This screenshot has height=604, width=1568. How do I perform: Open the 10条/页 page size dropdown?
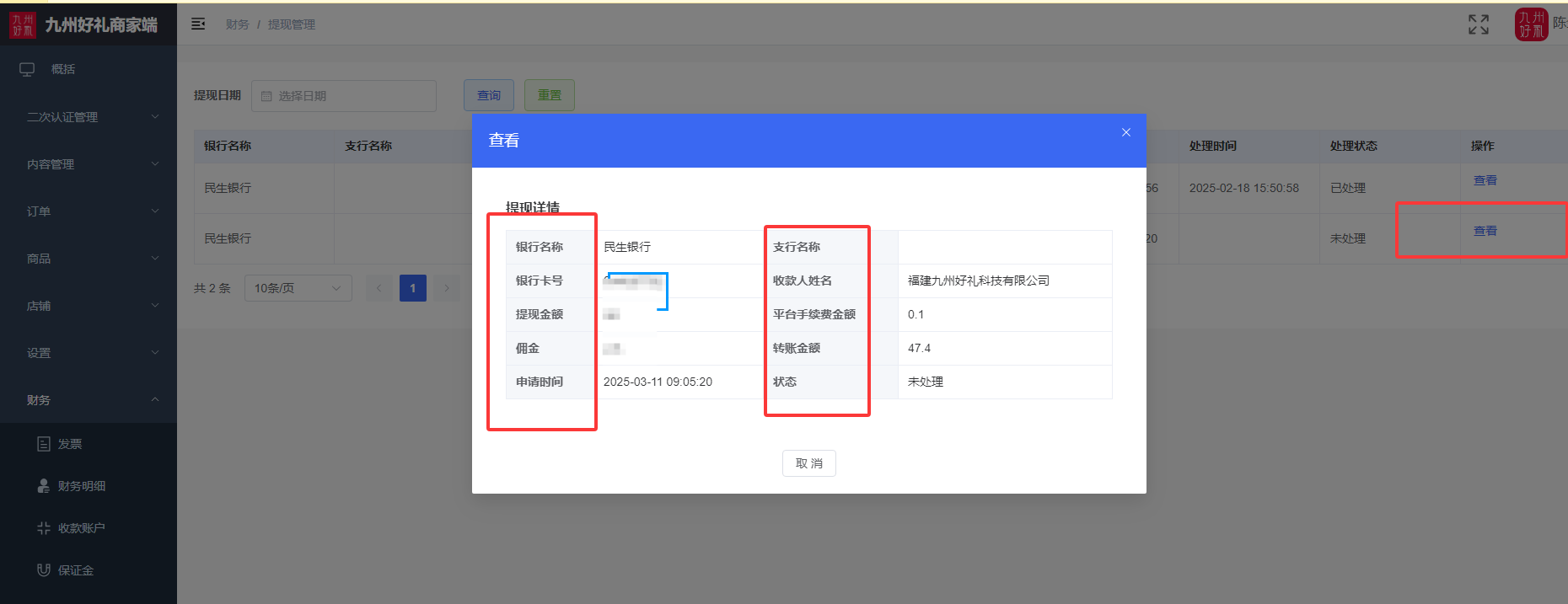(298, 288)
